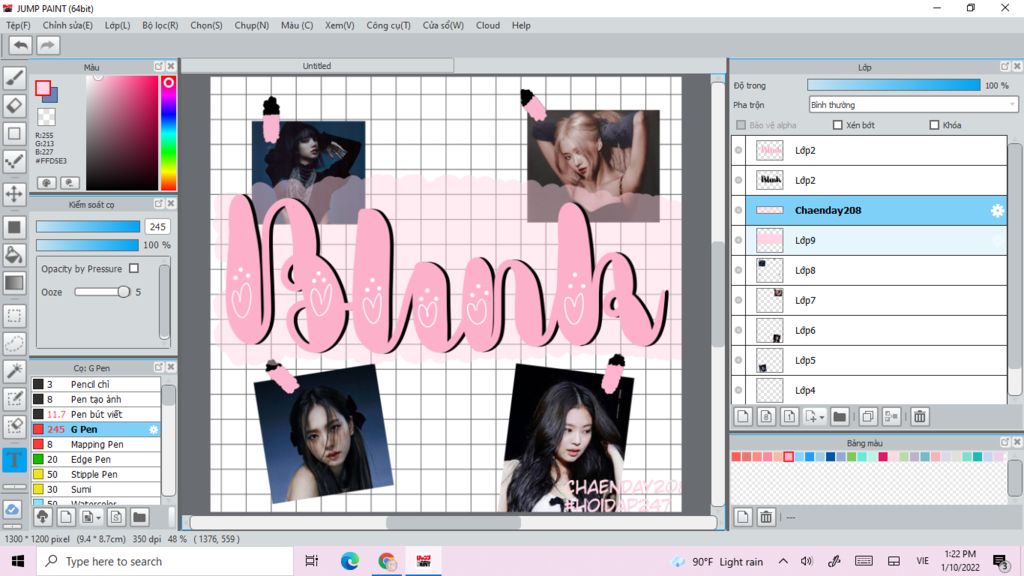The image size is (1024, 576).
Task: Download brushes from cloud icon
Action: pos(42,517)
